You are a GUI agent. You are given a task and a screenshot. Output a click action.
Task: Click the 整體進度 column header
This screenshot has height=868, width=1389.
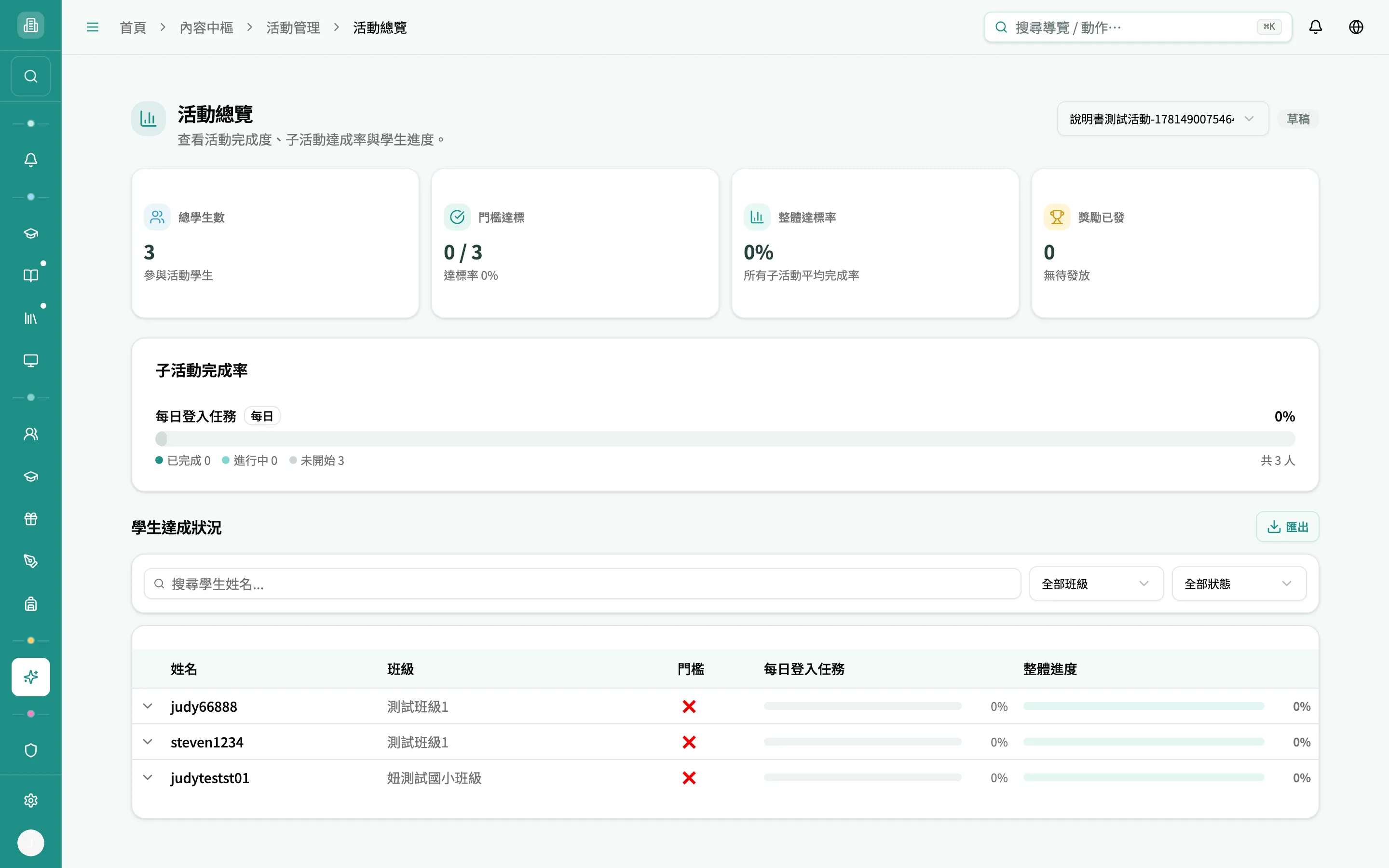[1050, 669]
